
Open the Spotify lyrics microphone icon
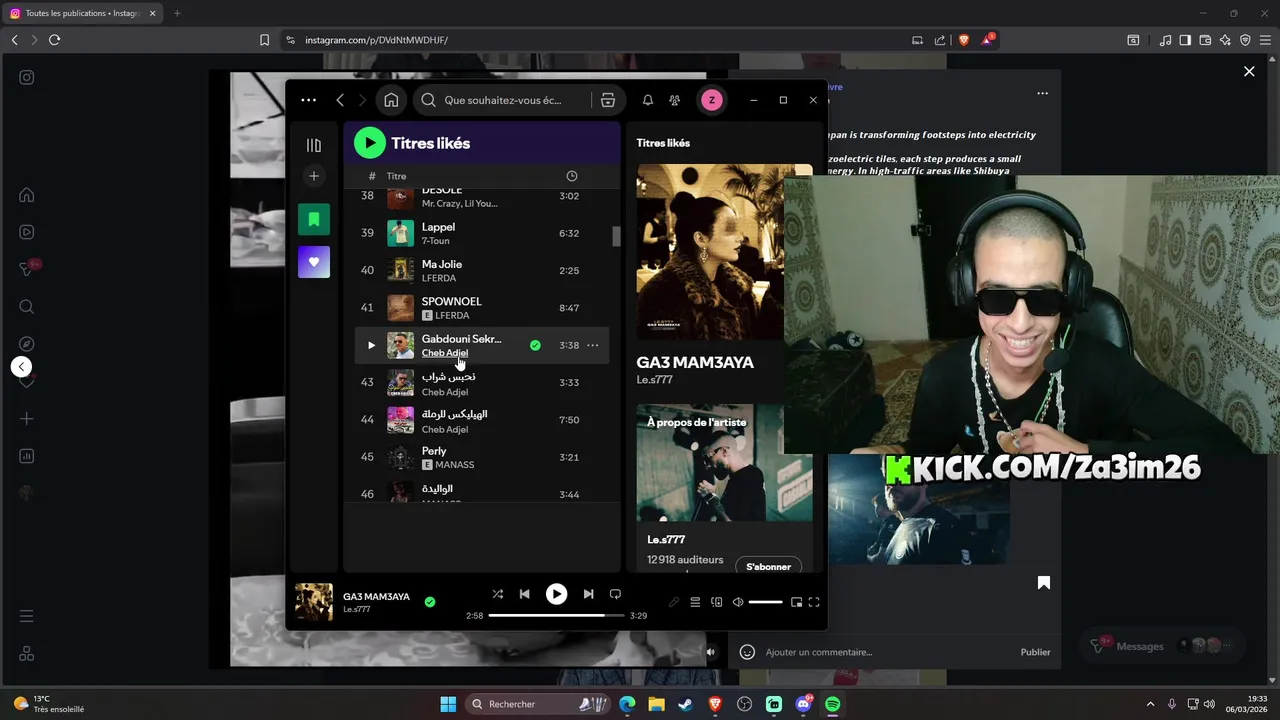point(674,602)
